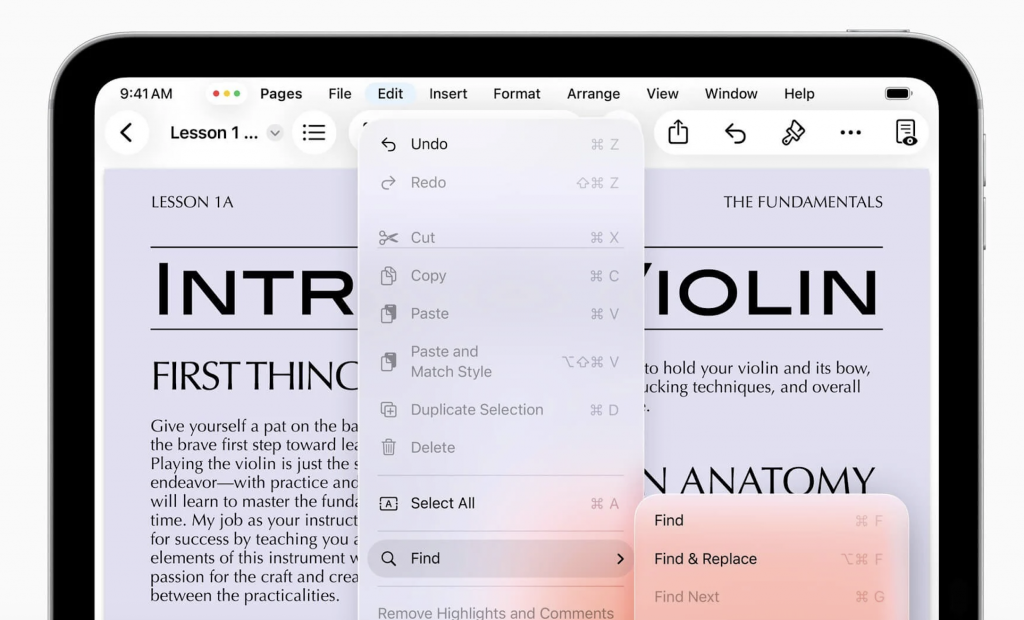Open the Format paintbrush icon
The height and width of the screenshot is (620, 1024).
pos(793,133)
